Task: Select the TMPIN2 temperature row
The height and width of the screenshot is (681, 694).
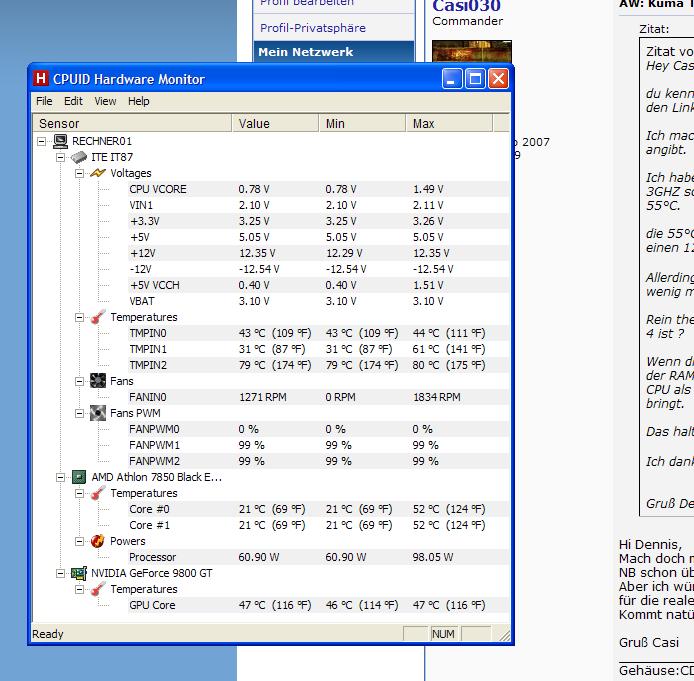Action: [x=318, y=365]
